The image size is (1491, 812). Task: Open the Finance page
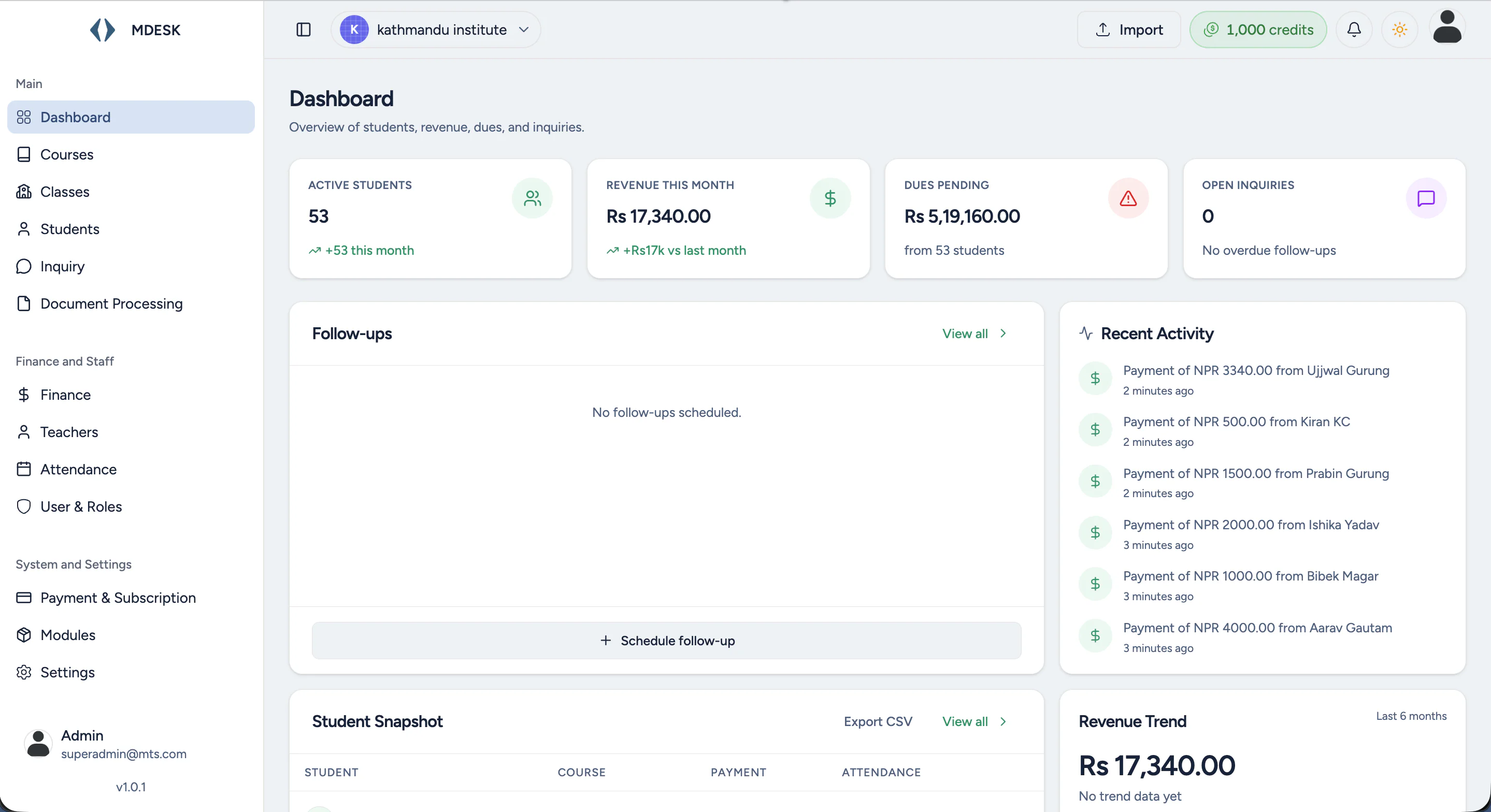tap(131, 395)
